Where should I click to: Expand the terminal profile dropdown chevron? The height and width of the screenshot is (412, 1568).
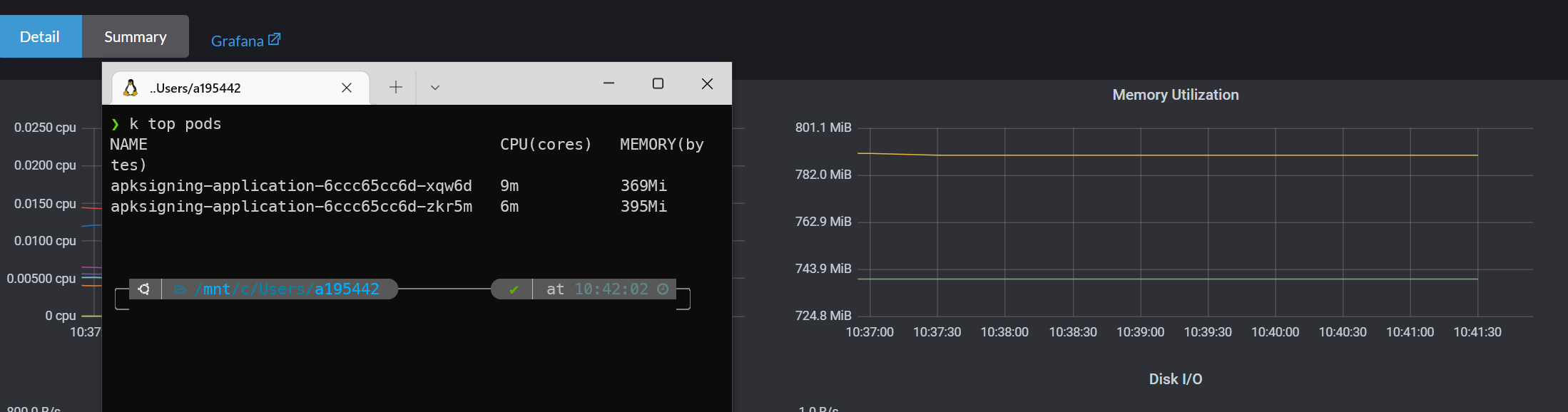[x=435, y=88]
